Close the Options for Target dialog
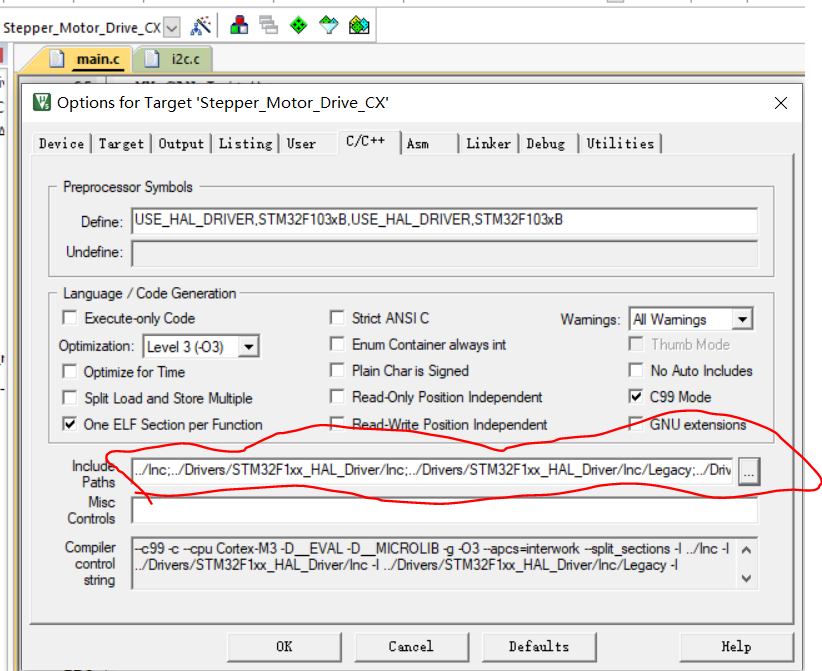822x671 pixels. [780, 102]
